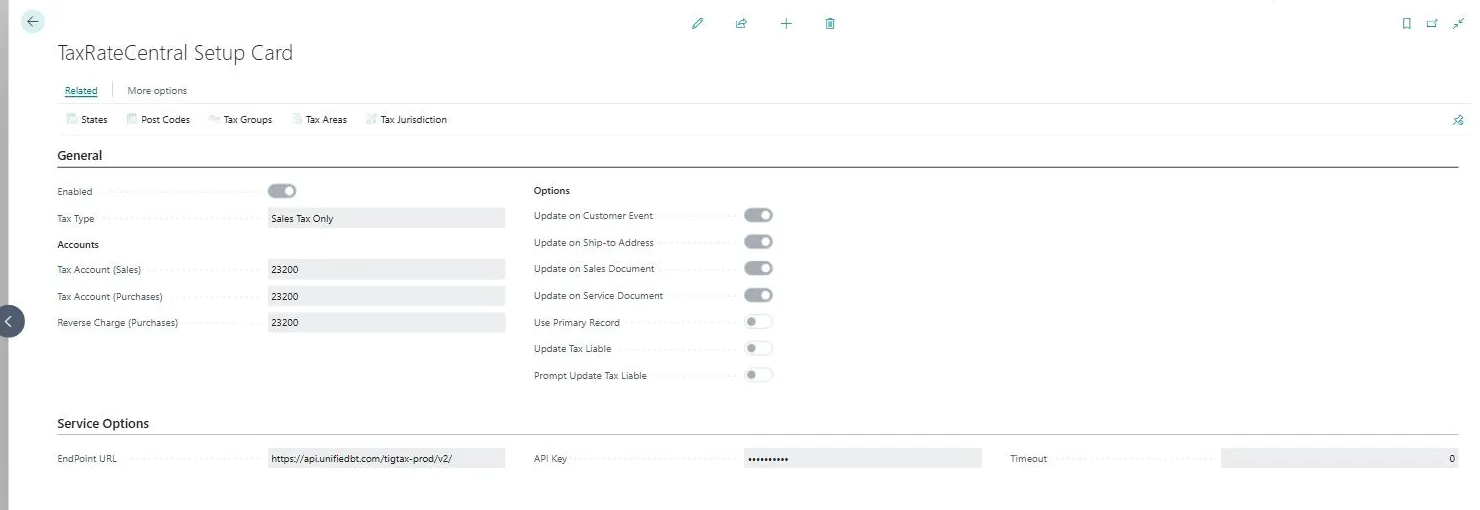
Task: Click the pin action bar icon
Action: coord(1458,120)
